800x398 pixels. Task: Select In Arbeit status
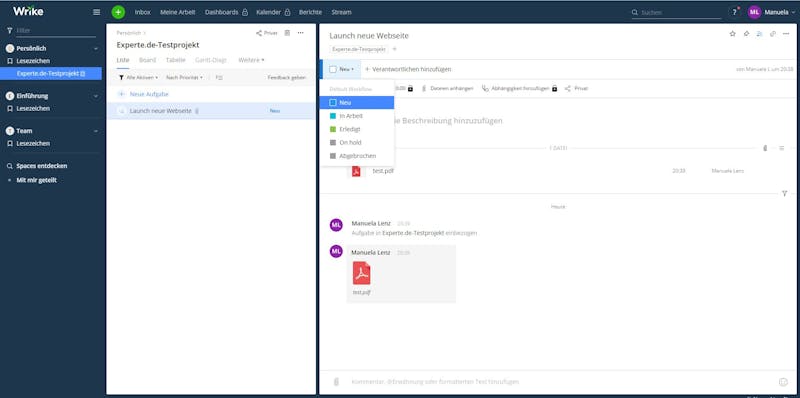pyautogui.click(x=357, y=116)
